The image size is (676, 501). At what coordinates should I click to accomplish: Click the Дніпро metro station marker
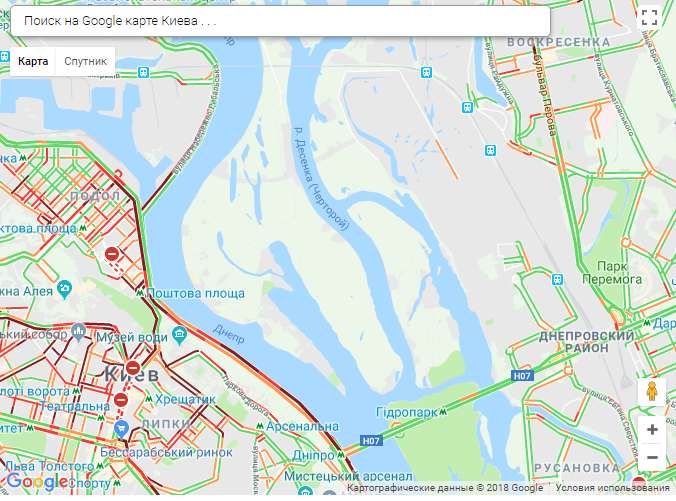click(x=341, y=454)
